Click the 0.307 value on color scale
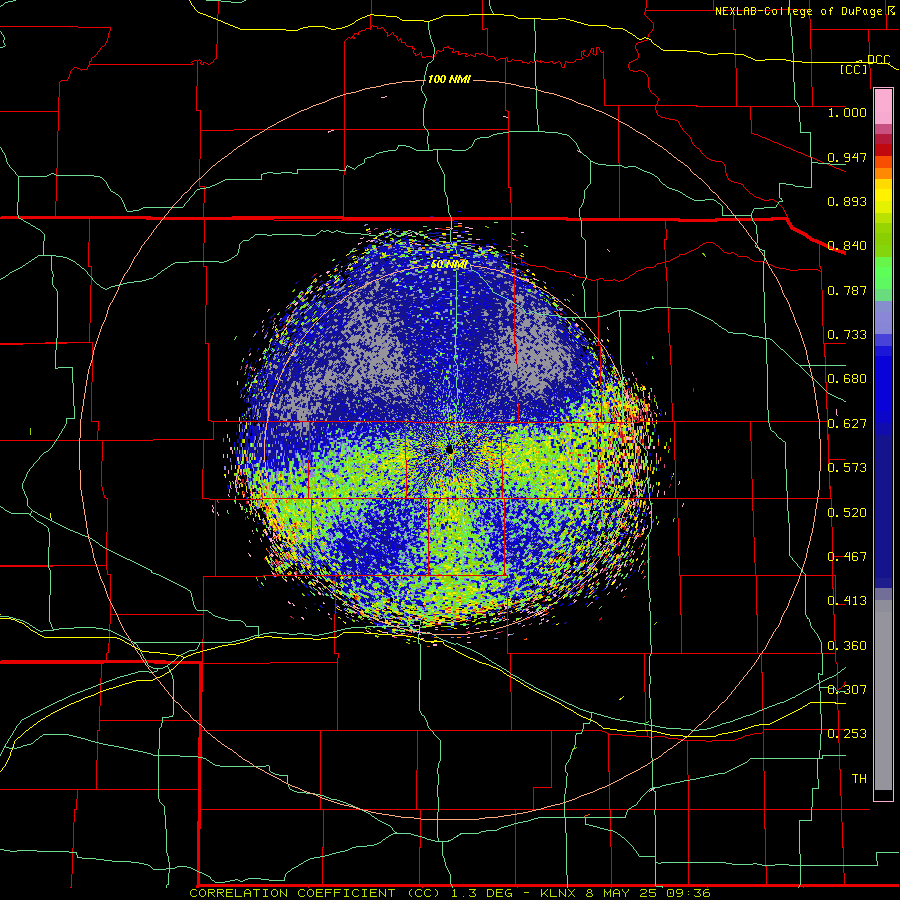This screenshot has width=900, height=900. pos(847,690)
